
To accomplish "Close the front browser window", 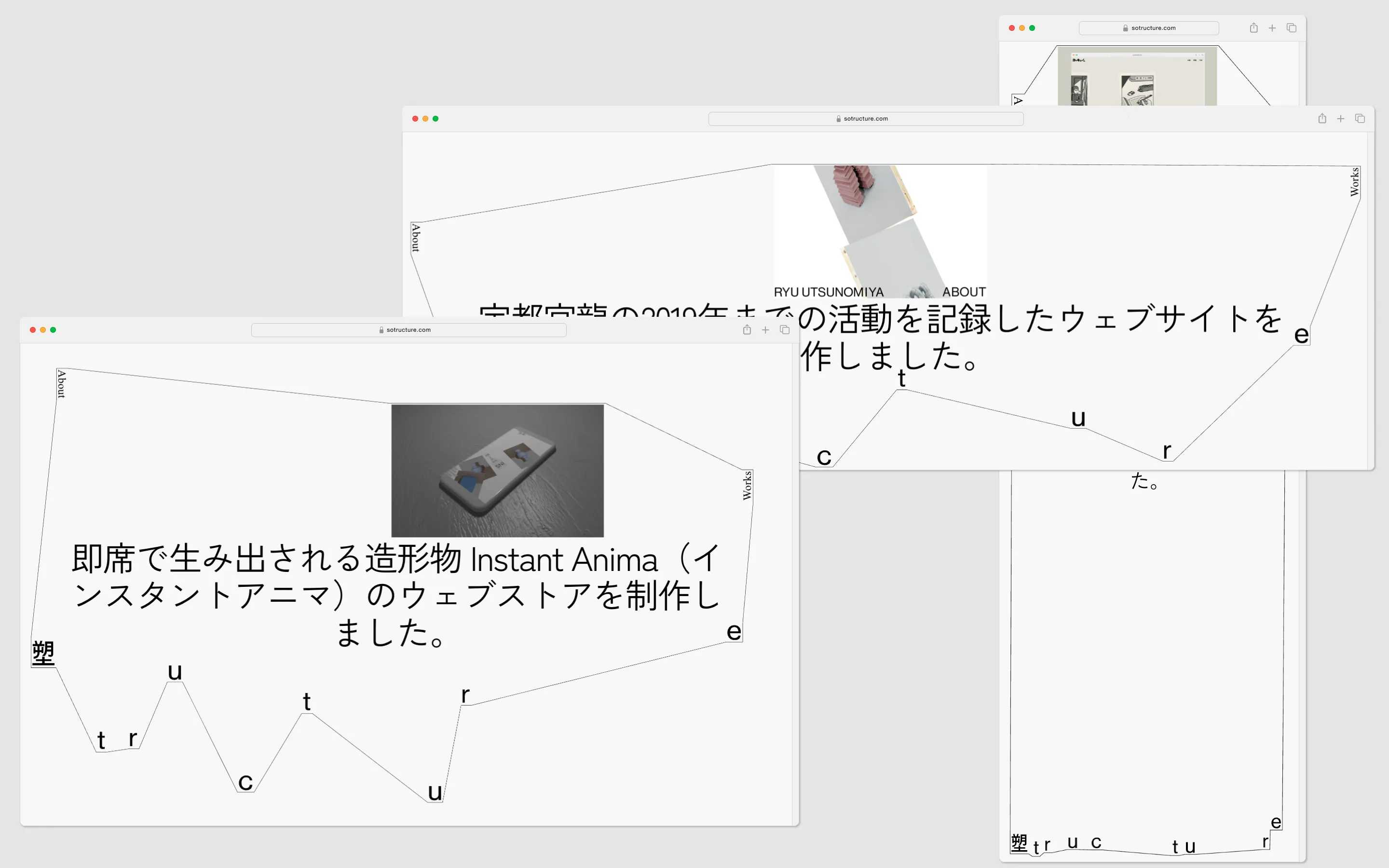I will coord(33,329).
